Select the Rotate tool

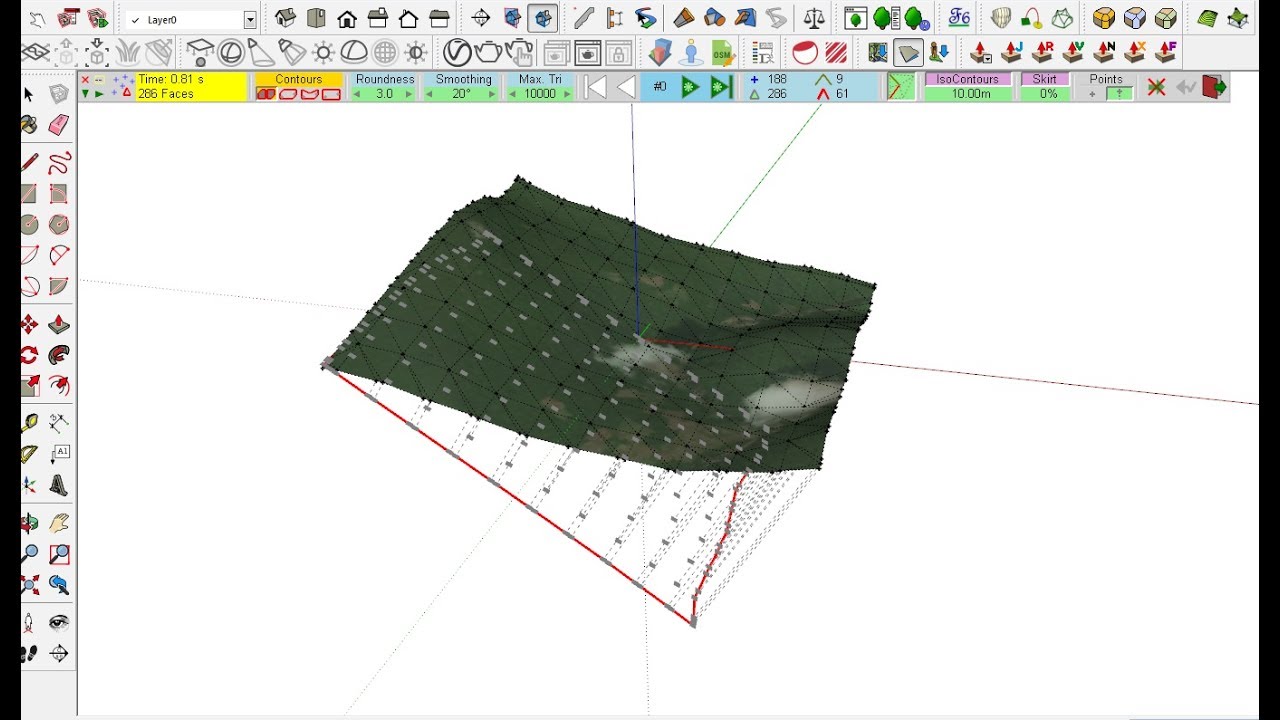[x=29, y=355]
